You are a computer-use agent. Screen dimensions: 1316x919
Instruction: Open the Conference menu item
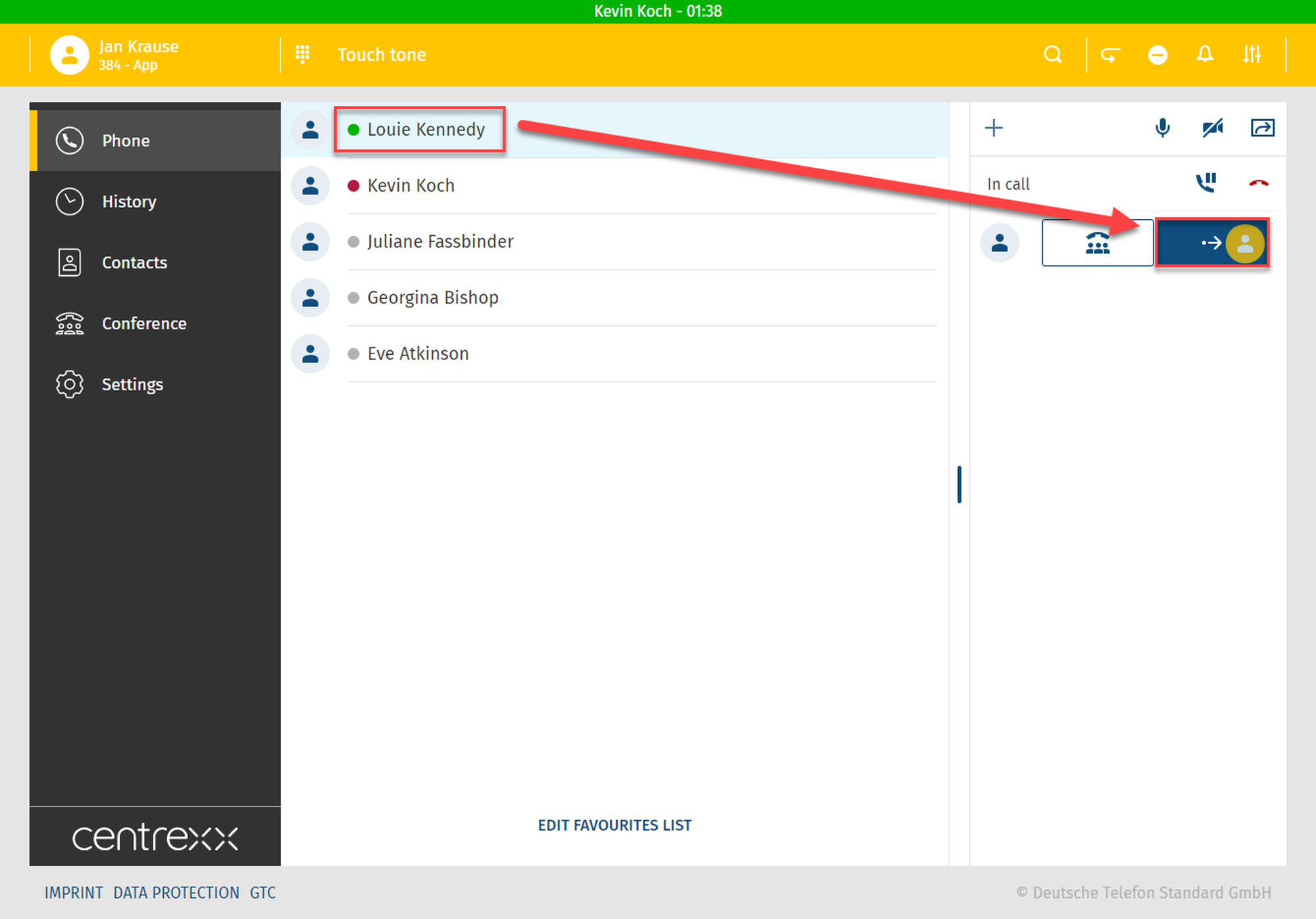[x=143, y=323]
